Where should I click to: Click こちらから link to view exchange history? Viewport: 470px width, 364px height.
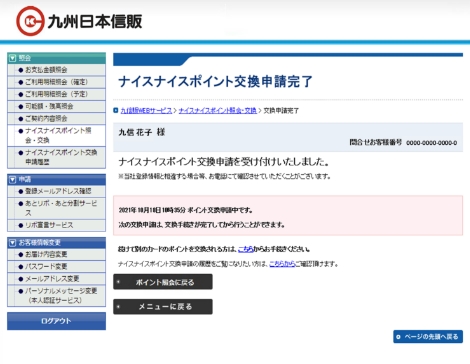pos(282,264)
